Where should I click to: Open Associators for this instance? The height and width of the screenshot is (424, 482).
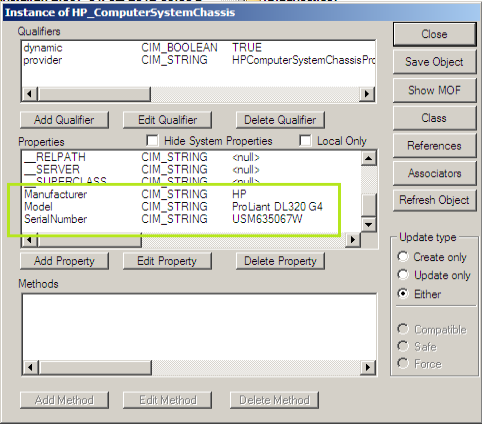coord(434,173)
